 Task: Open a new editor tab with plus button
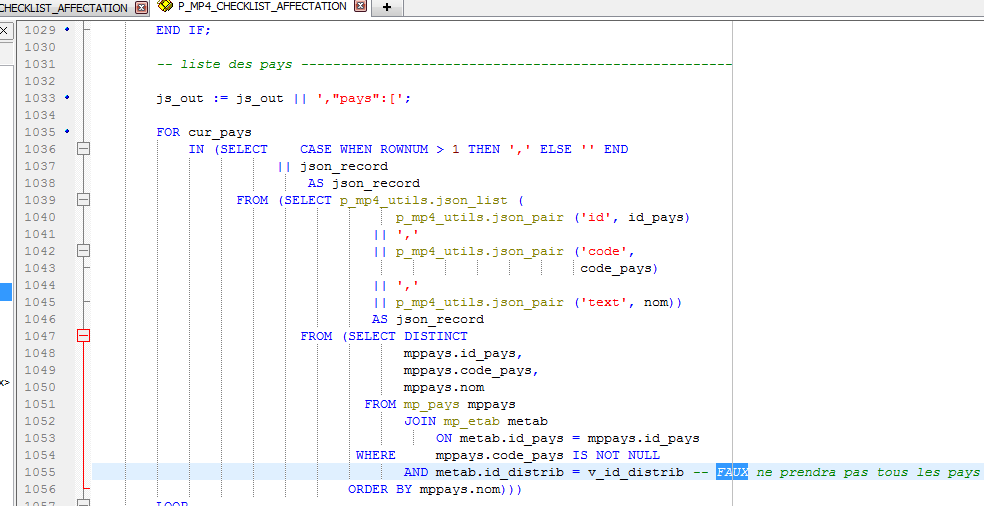tap(387, 8)
